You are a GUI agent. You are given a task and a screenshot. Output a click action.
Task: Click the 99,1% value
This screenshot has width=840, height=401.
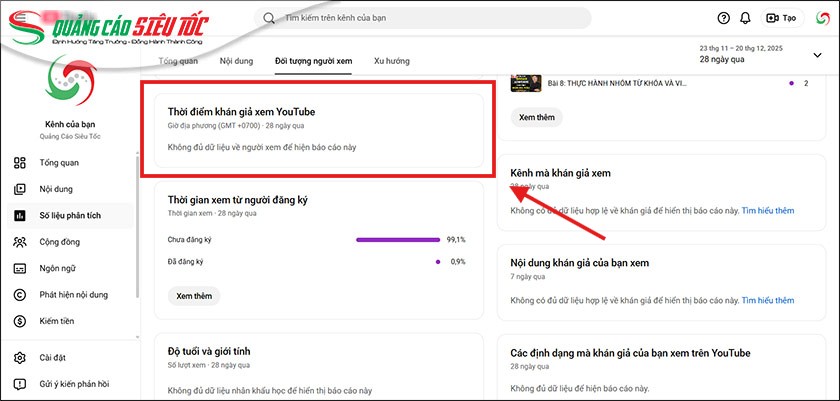pos(456,240)
